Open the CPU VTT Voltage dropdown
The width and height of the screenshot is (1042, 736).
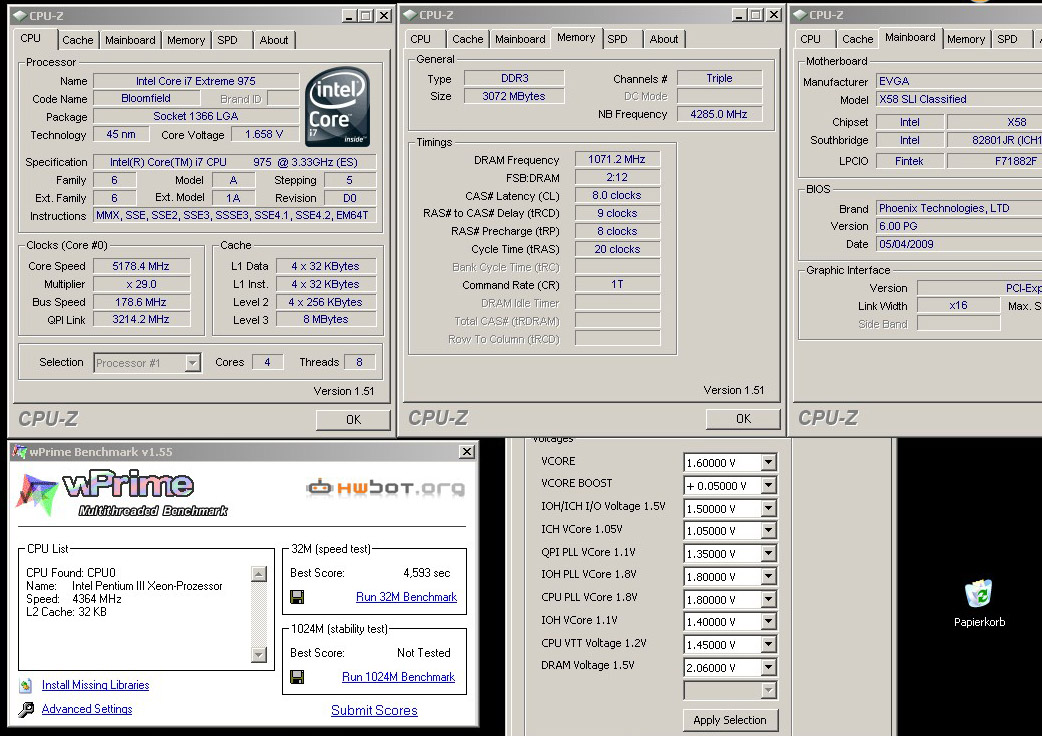(768, 644)
